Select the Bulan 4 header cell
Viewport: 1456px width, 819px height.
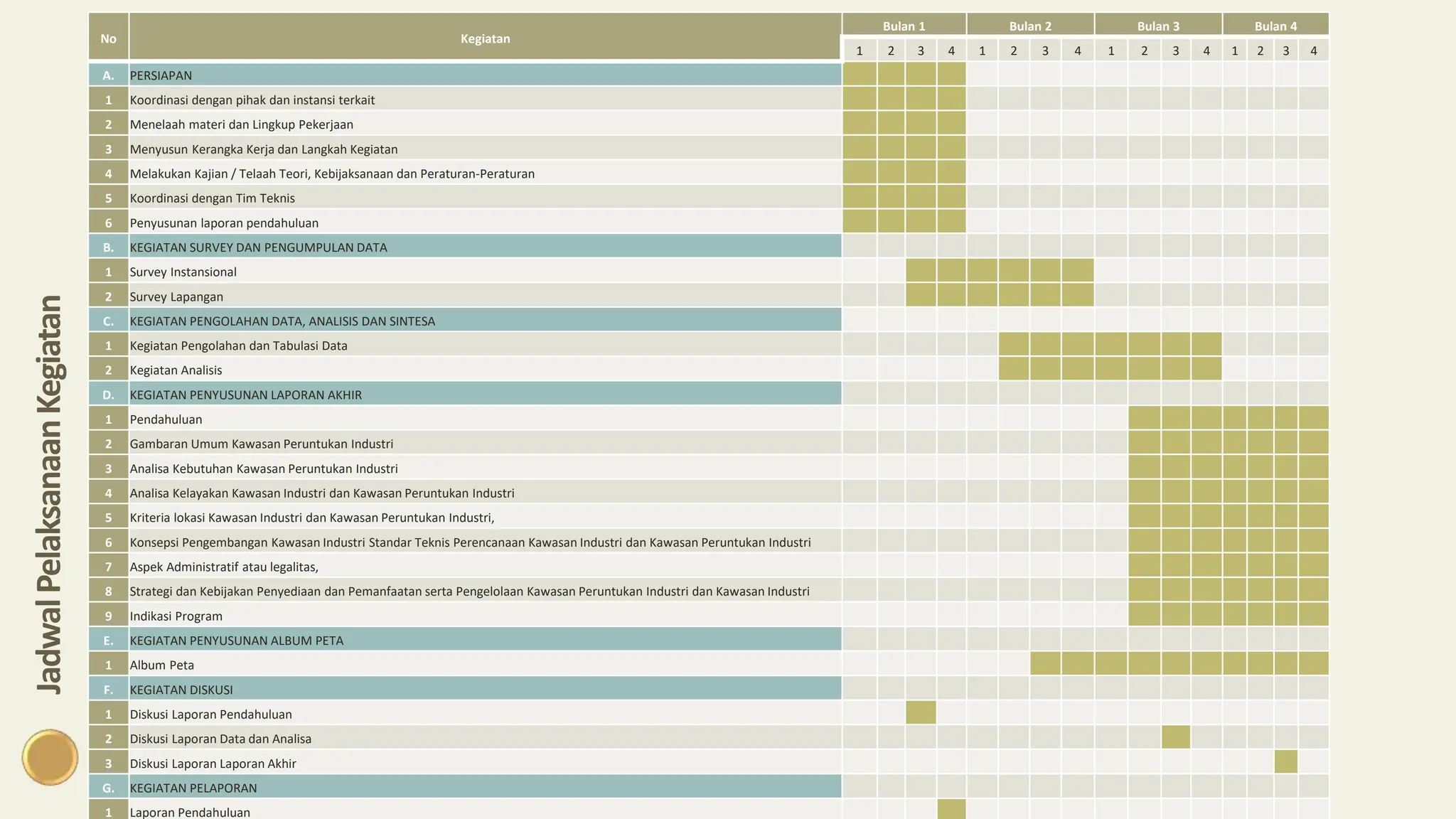click(x=1275, y=26)
